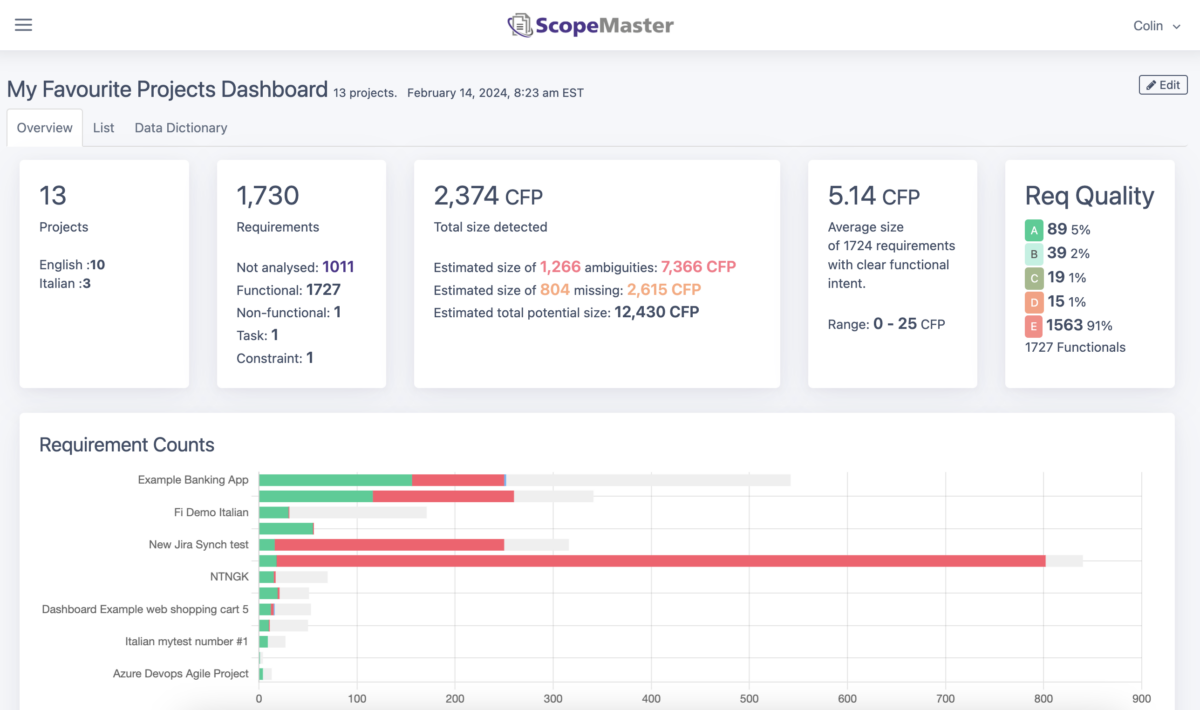Viewport: 1200px width, 710px height.
Task: Click the orange "D" grade color swatch
Action: (x=1033, y=302)
